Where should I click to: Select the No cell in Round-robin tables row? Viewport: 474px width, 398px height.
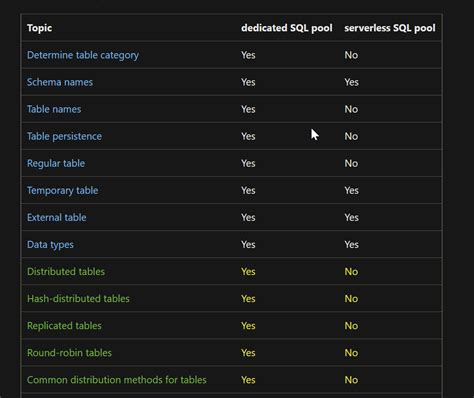coord(351,353)
